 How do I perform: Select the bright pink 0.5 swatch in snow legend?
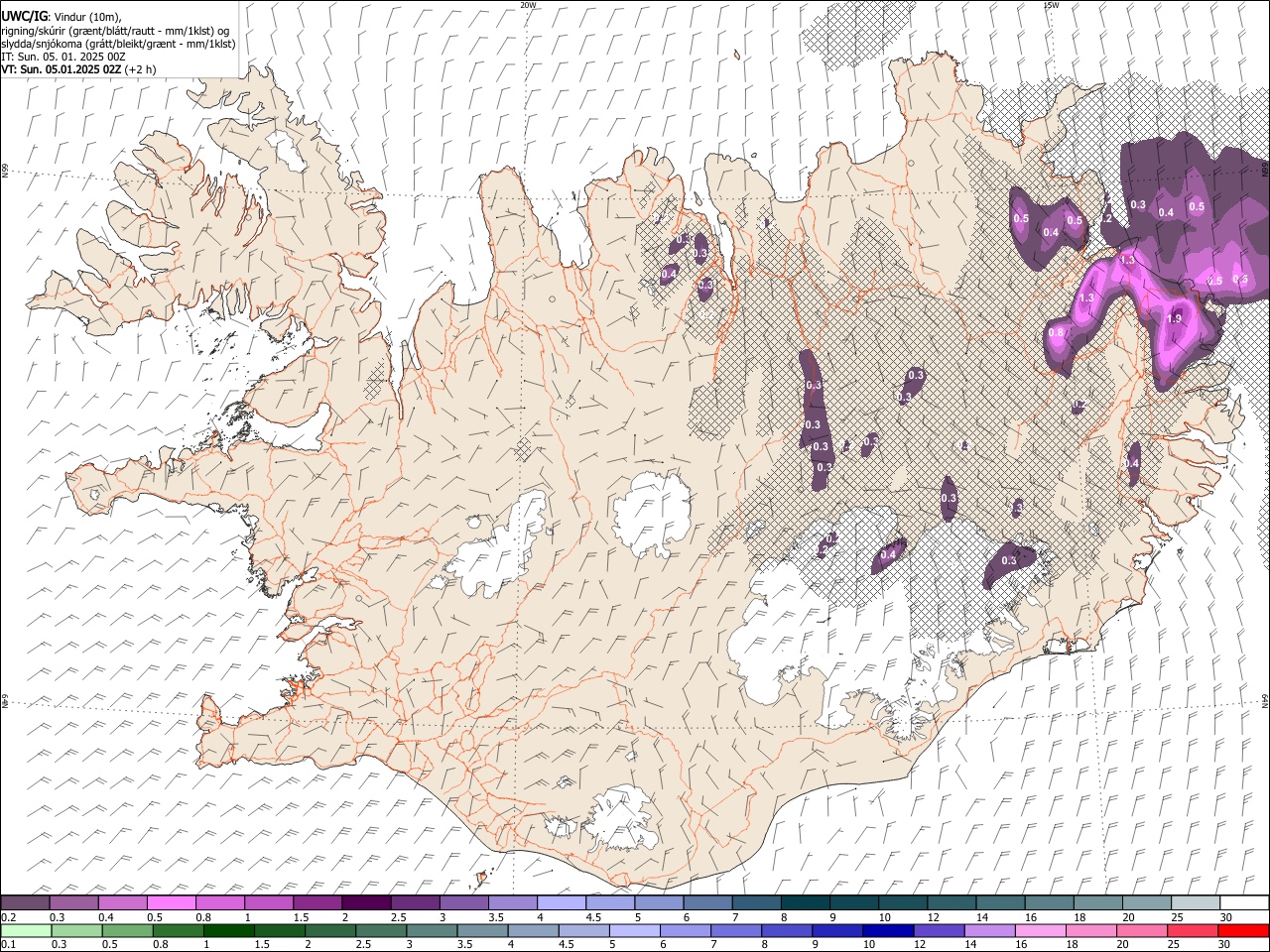point(171,902)
